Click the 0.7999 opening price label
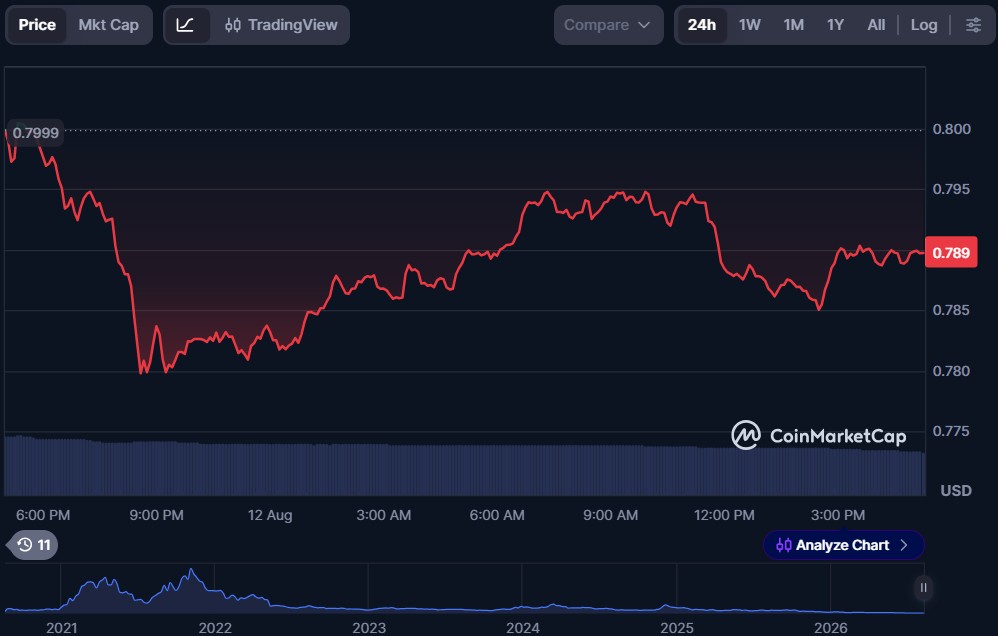Screen dimensions: 998x636 tap(36, 132)
